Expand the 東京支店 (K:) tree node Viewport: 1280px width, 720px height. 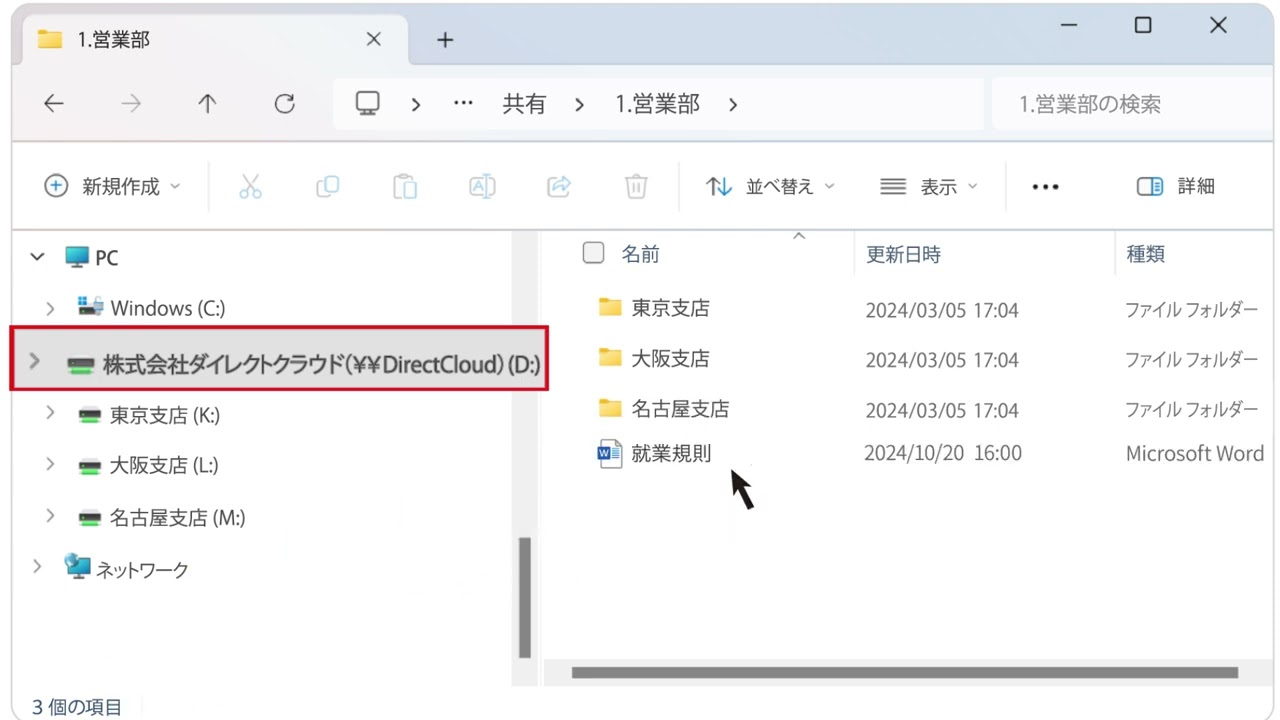point(50,412)
